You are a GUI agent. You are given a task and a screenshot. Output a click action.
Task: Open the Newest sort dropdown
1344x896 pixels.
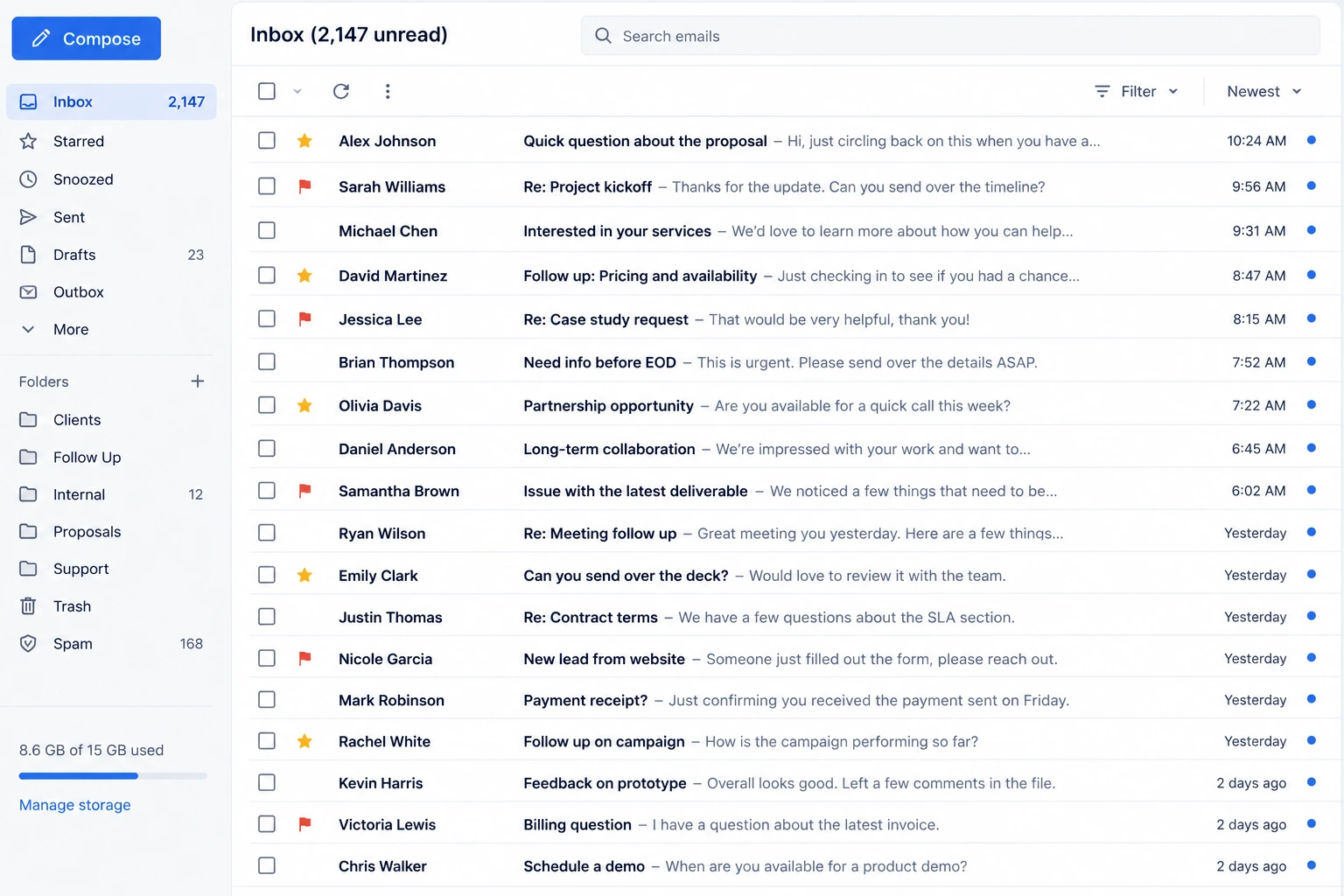click(x=1264, y=91)
